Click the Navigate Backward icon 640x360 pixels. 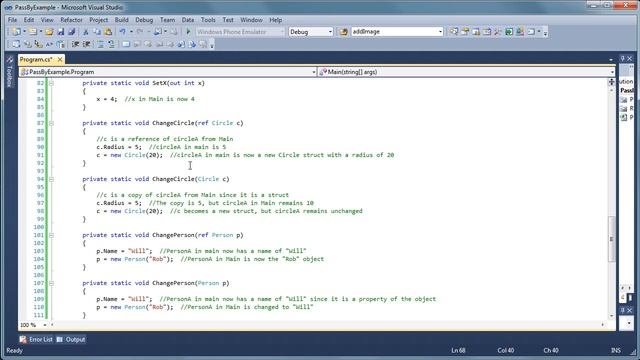click(158, 32)
